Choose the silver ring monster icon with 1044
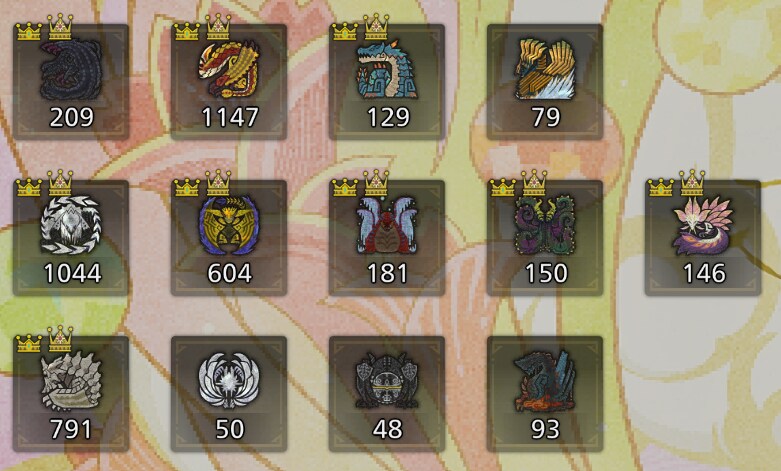This screenshot has height=471, width=781. point(71,225)
